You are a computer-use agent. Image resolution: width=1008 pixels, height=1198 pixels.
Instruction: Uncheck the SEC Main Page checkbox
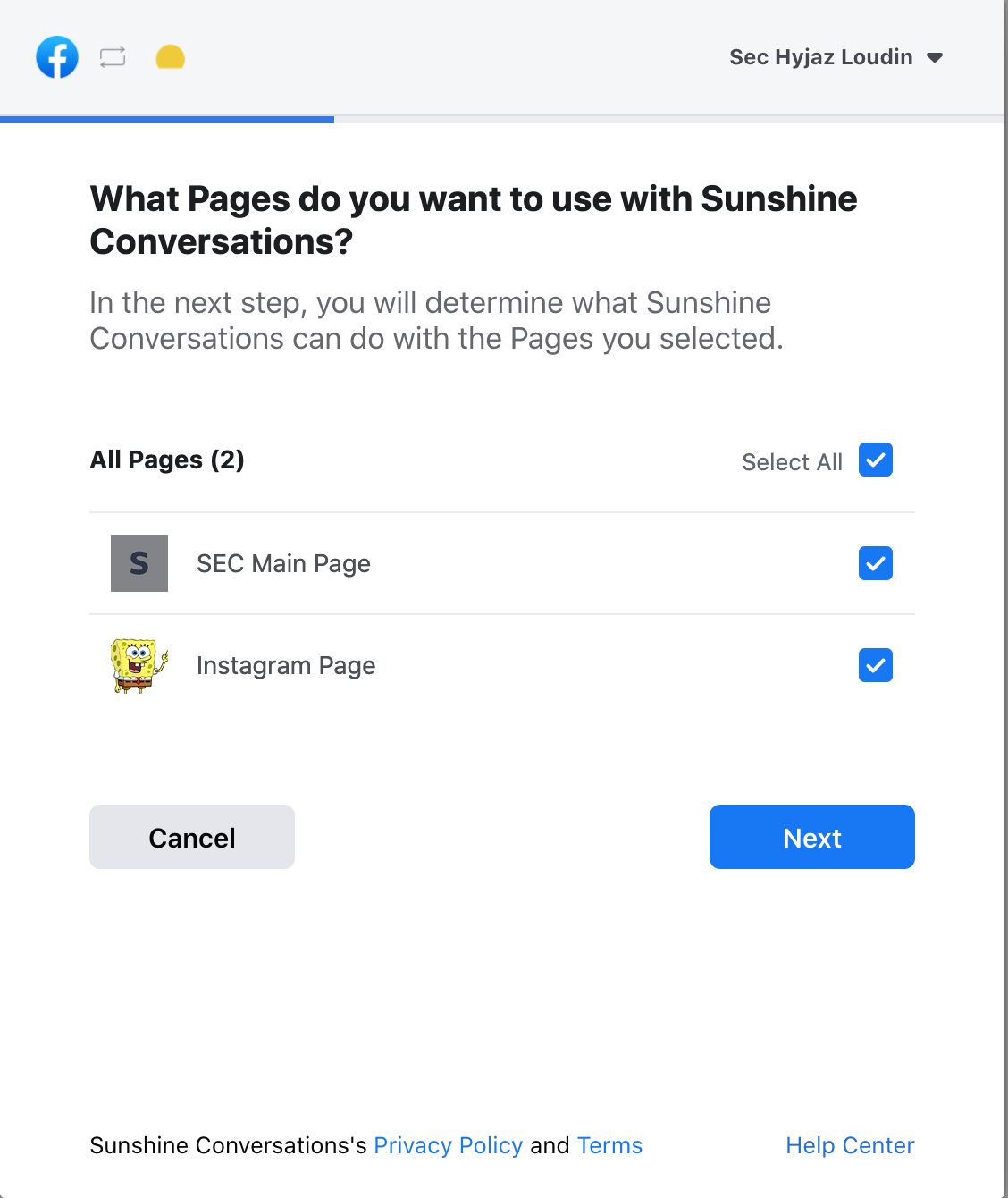pyautogui.click(x=876, y=563)
